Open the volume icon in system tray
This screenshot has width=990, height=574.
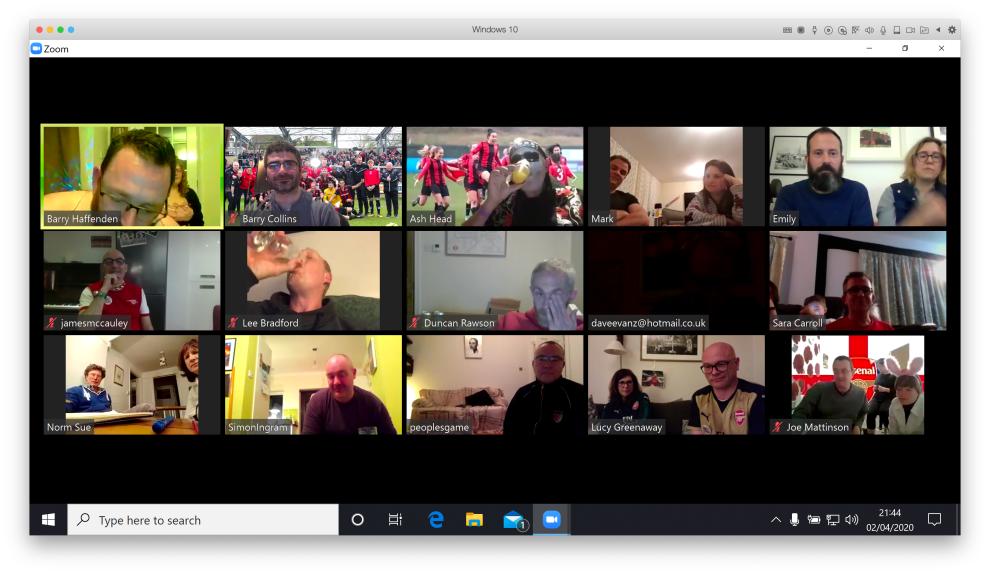point(852,520)
